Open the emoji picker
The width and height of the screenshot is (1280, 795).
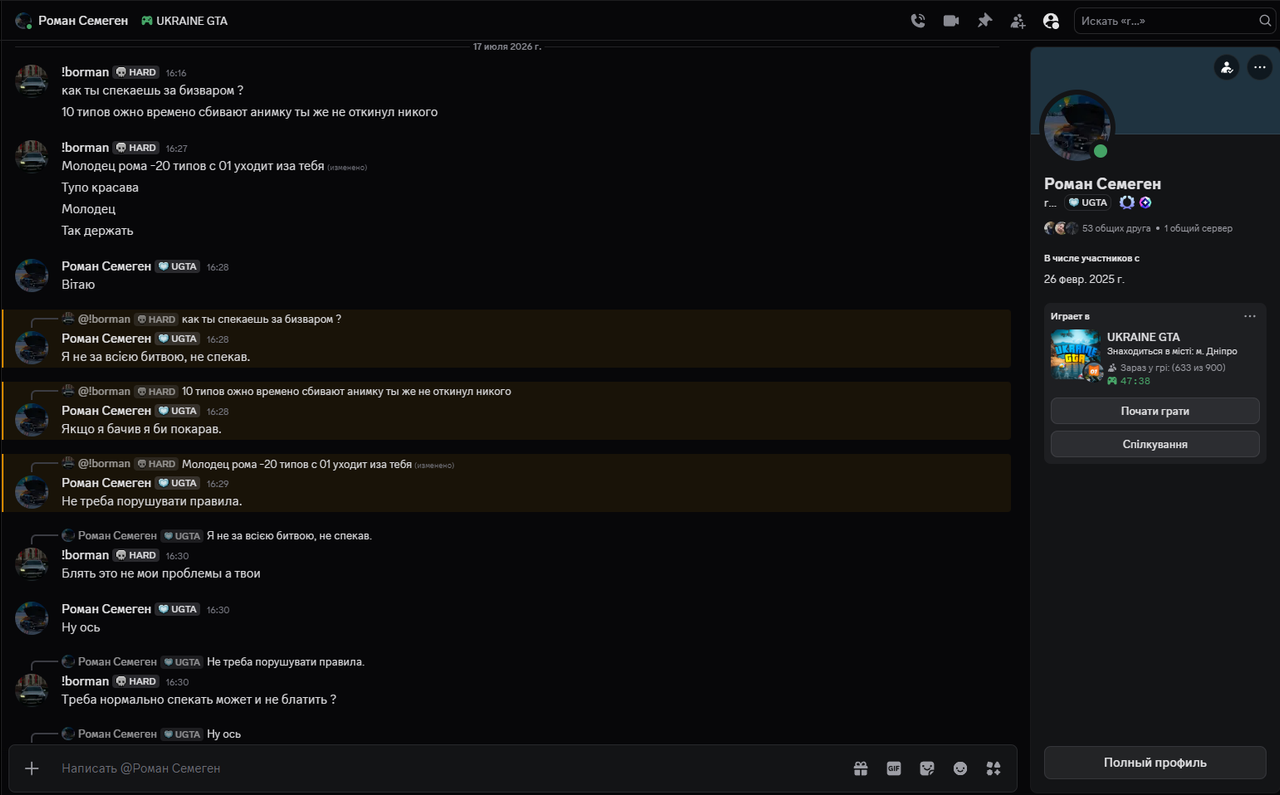click(960, 768)
